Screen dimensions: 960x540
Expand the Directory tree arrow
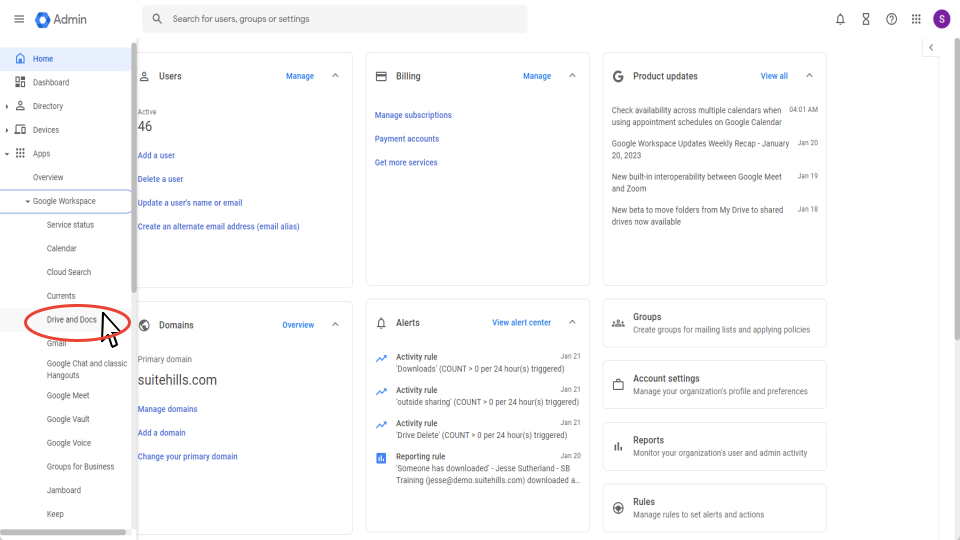pos(7,107)
